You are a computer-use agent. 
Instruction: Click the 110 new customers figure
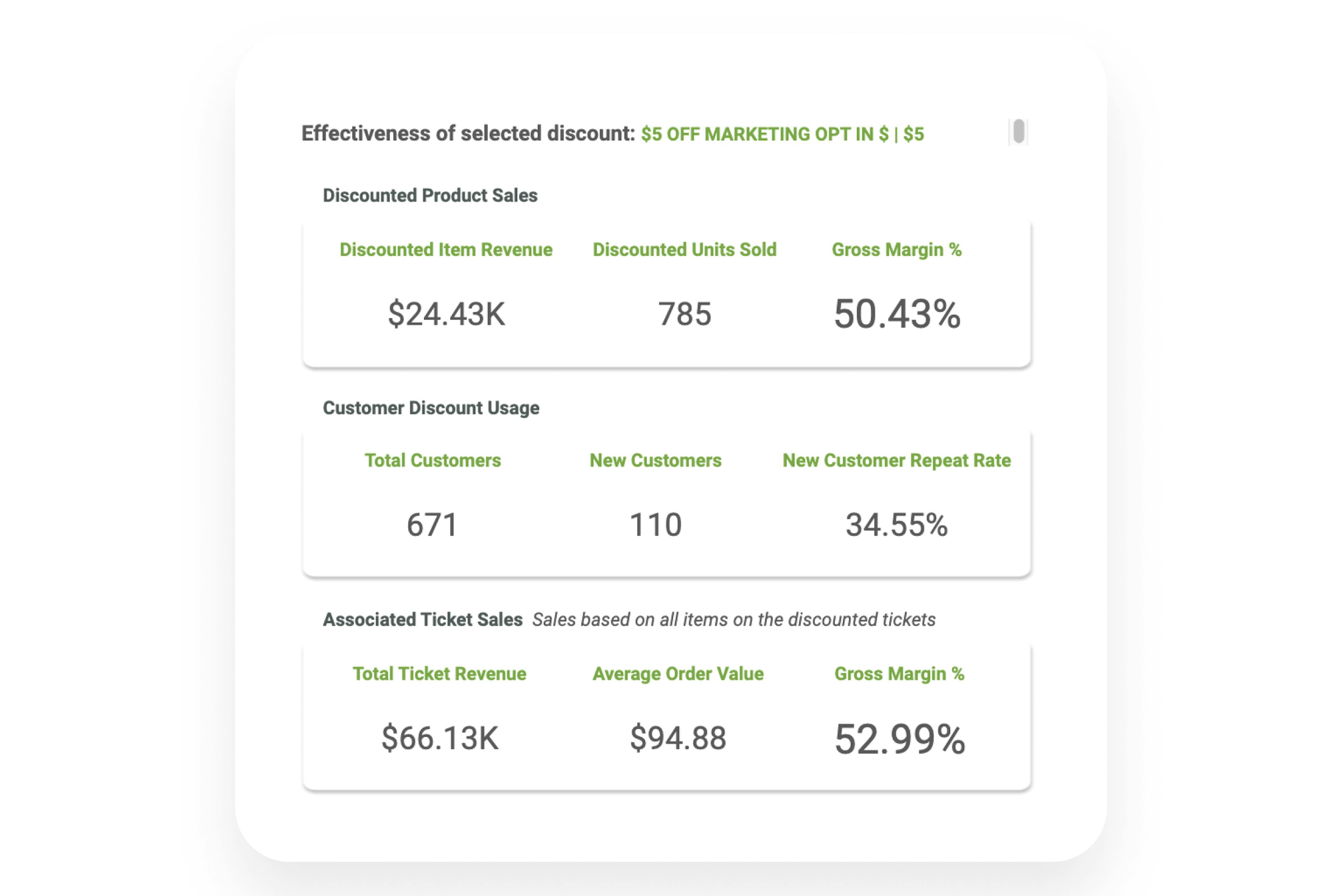656,524
